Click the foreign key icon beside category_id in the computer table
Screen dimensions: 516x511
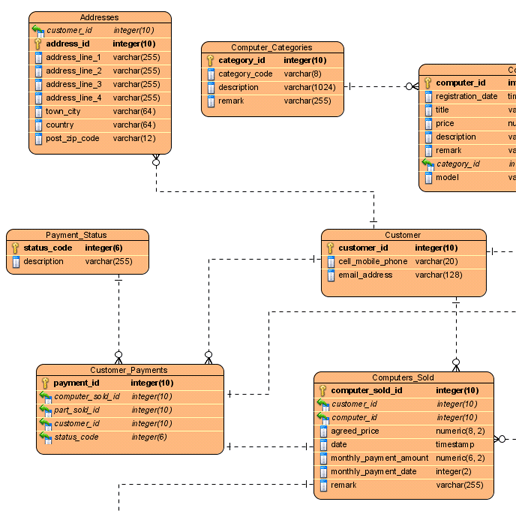point(428,164)
